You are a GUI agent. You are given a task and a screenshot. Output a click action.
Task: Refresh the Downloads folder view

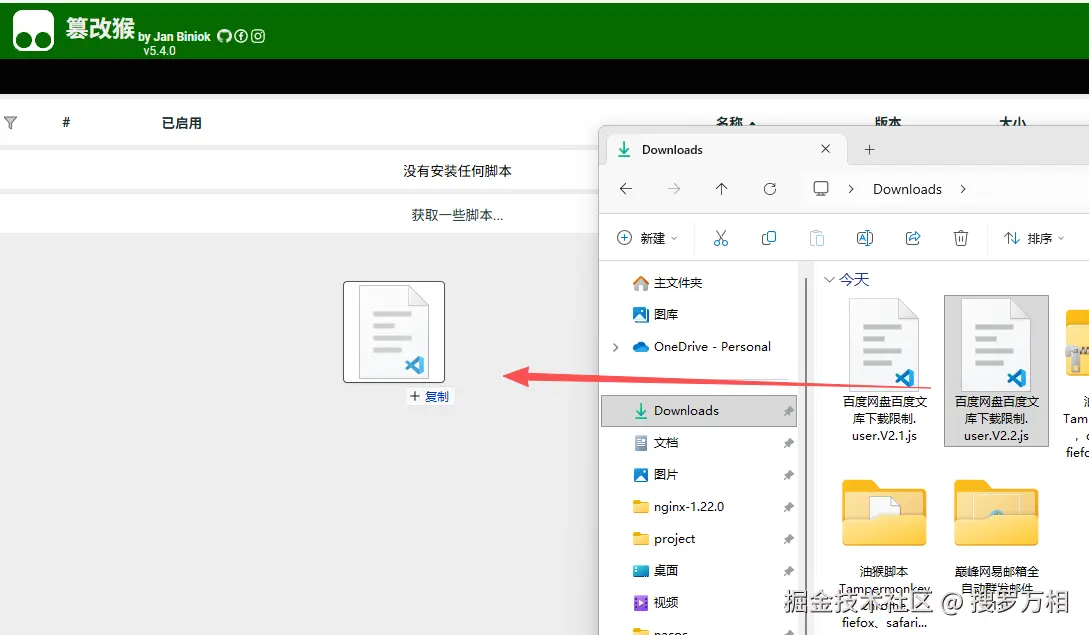click(770, 189)
